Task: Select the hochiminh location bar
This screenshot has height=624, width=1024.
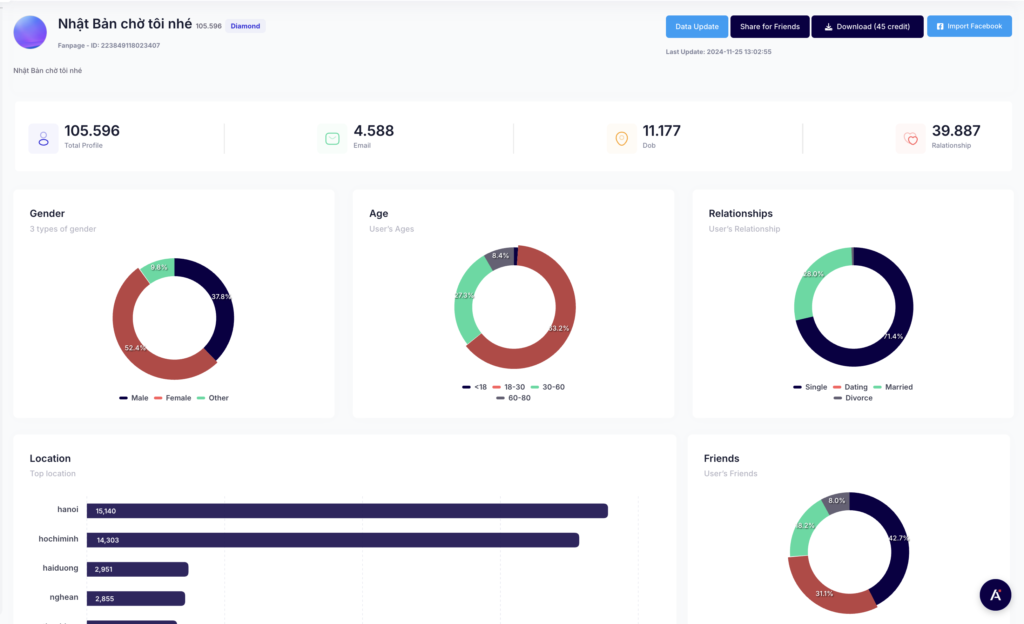Action: pyautogui.click(x=332, y=540)
